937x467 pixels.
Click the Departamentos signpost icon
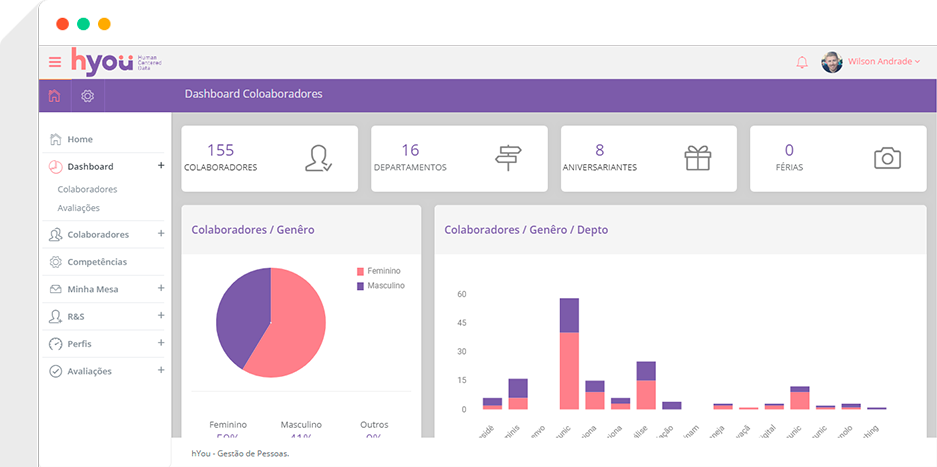click(508, 158)
